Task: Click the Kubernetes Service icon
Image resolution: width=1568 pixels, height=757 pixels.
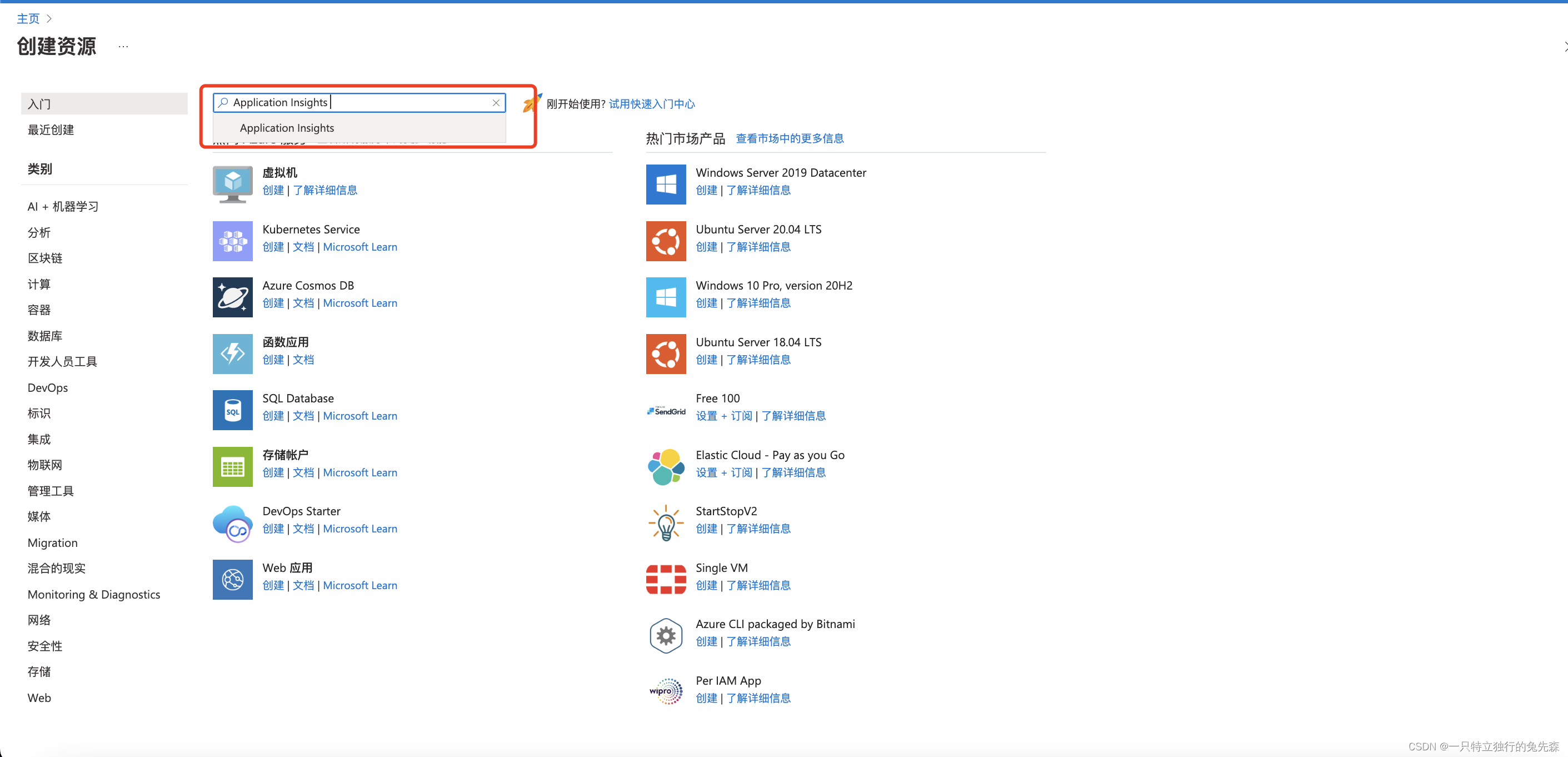Action: (232, 241)
